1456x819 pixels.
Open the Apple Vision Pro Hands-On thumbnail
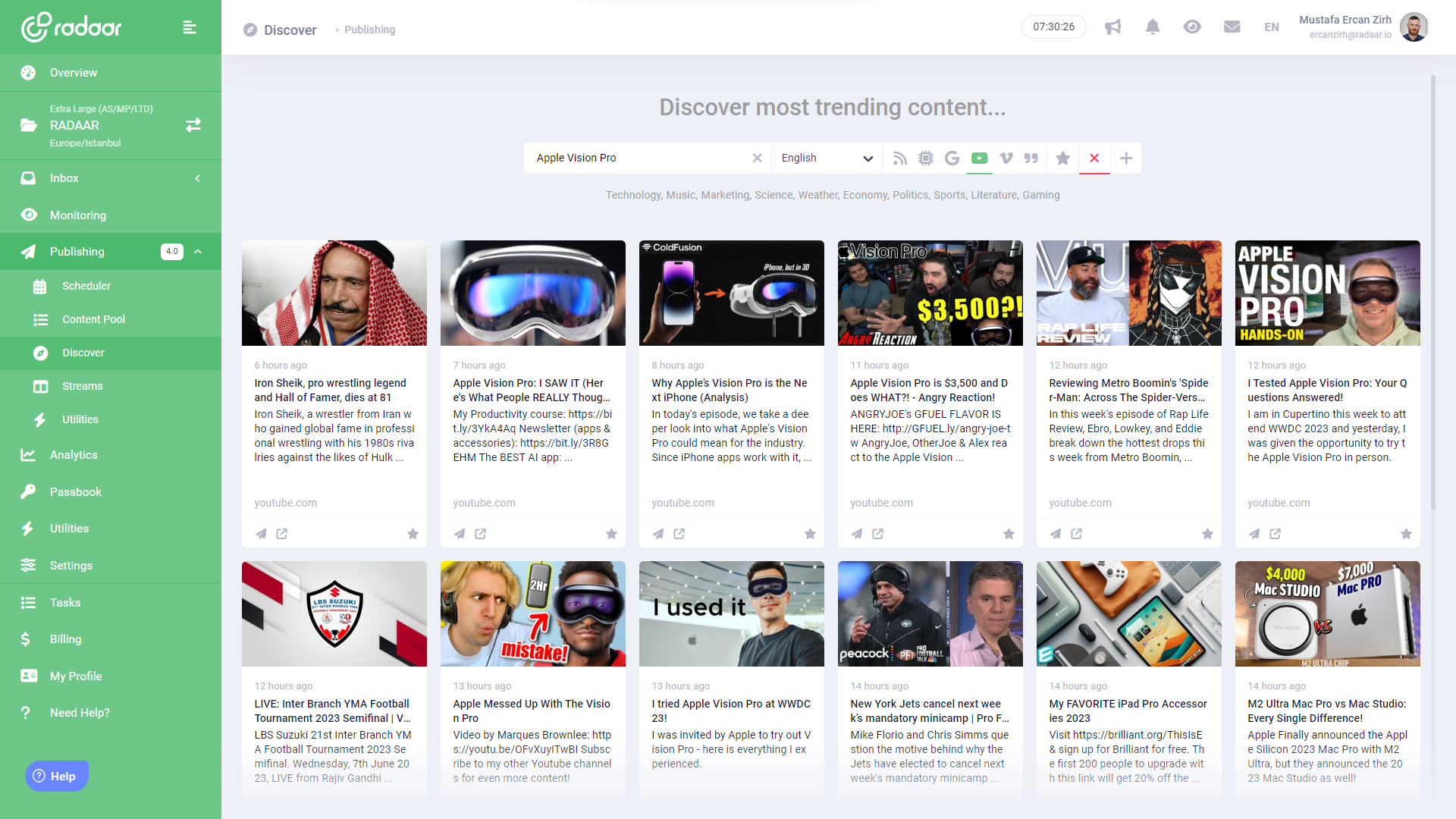(x=1327, y=293)
